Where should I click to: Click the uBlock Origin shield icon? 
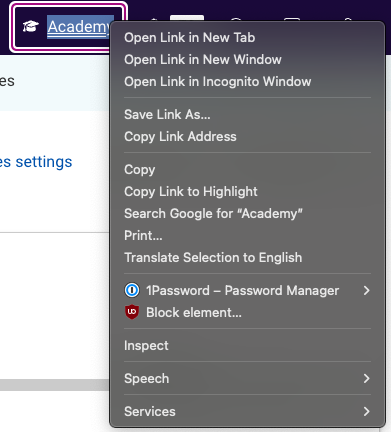[x=132, y=312]
